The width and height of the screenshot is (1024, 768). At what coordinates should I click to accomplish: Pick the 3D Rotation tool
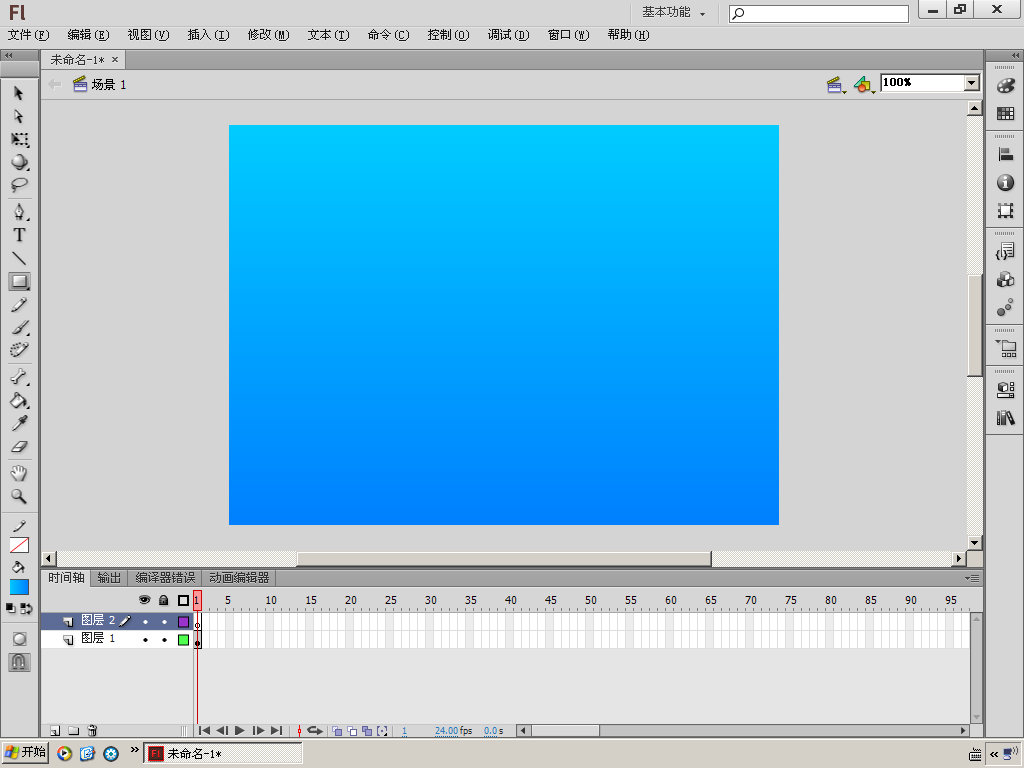[x=19, y=162]
